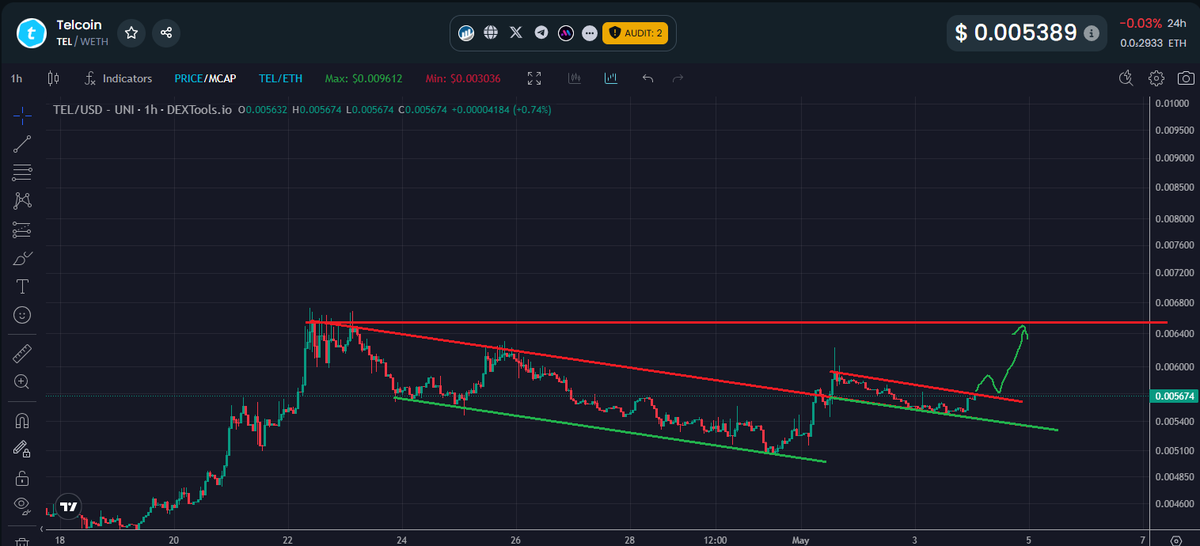Screen dimensions: 1200x546
Task: Click the TradingView logo on chart
Action: coord(68,506)
